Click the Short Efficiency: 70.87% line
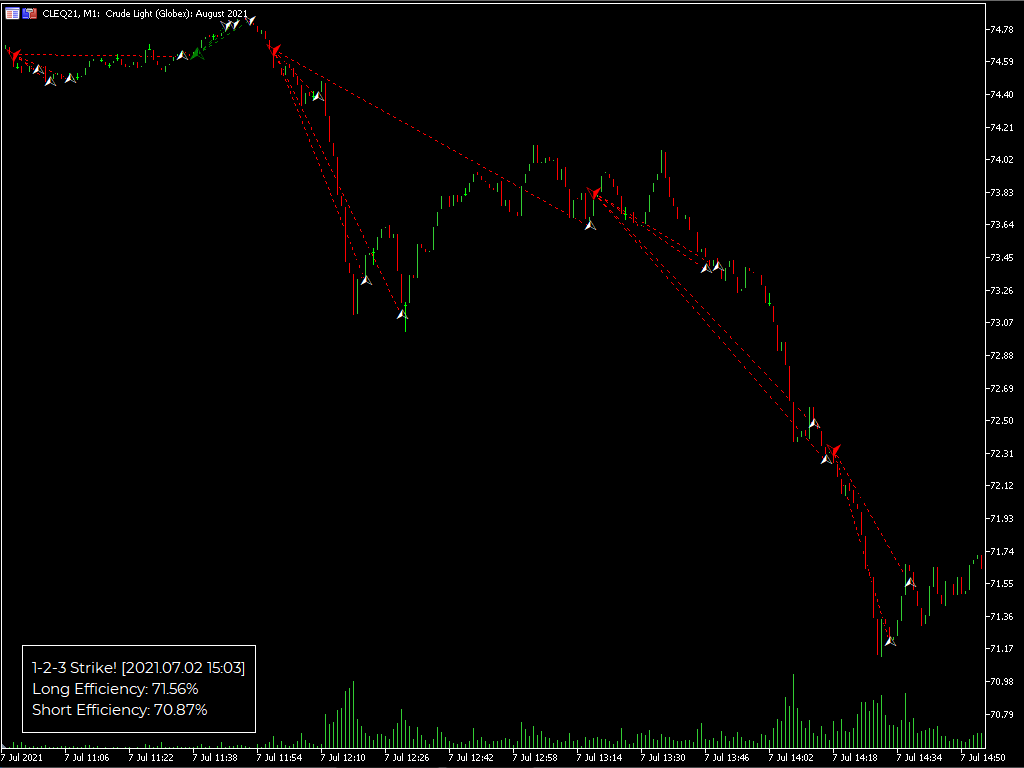 [x=120, y=710]
